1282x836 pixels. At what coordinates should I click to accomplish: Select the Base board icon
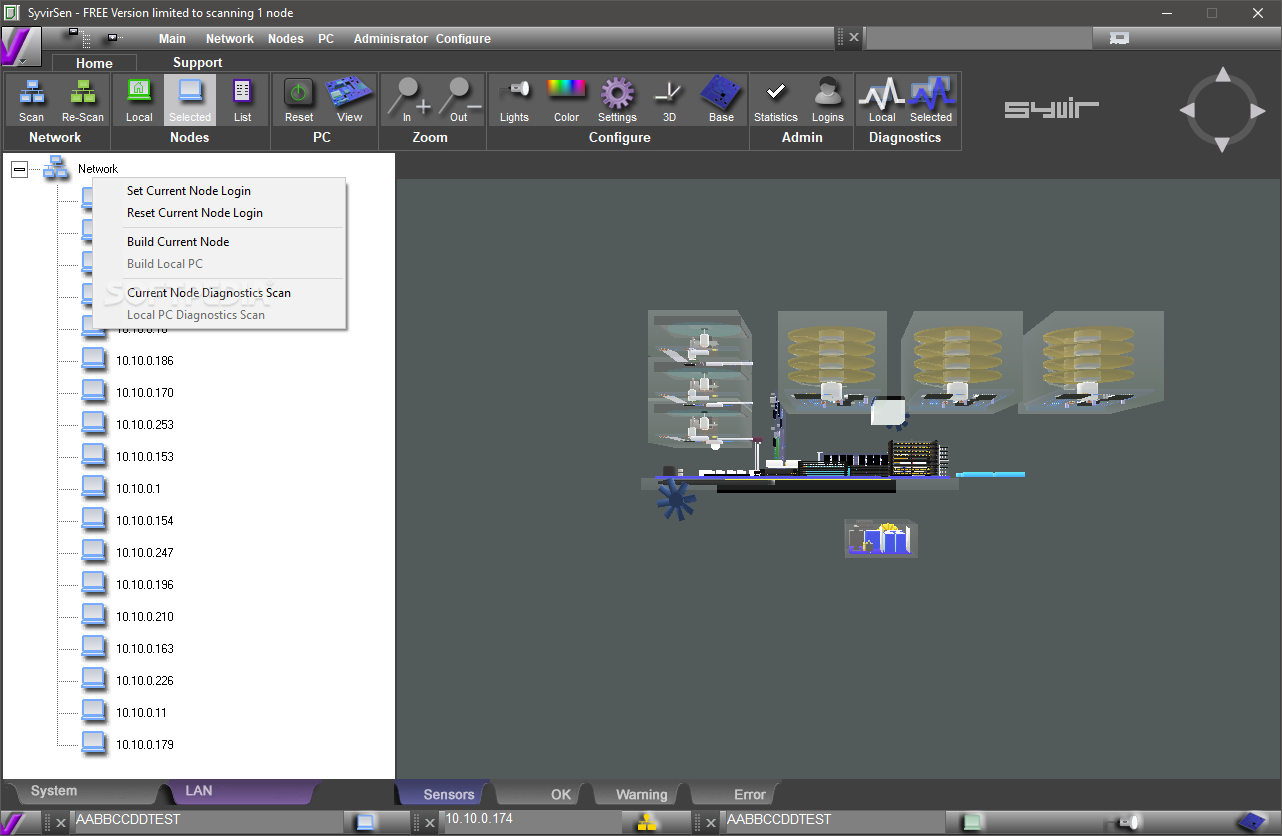tap(721, 100)
